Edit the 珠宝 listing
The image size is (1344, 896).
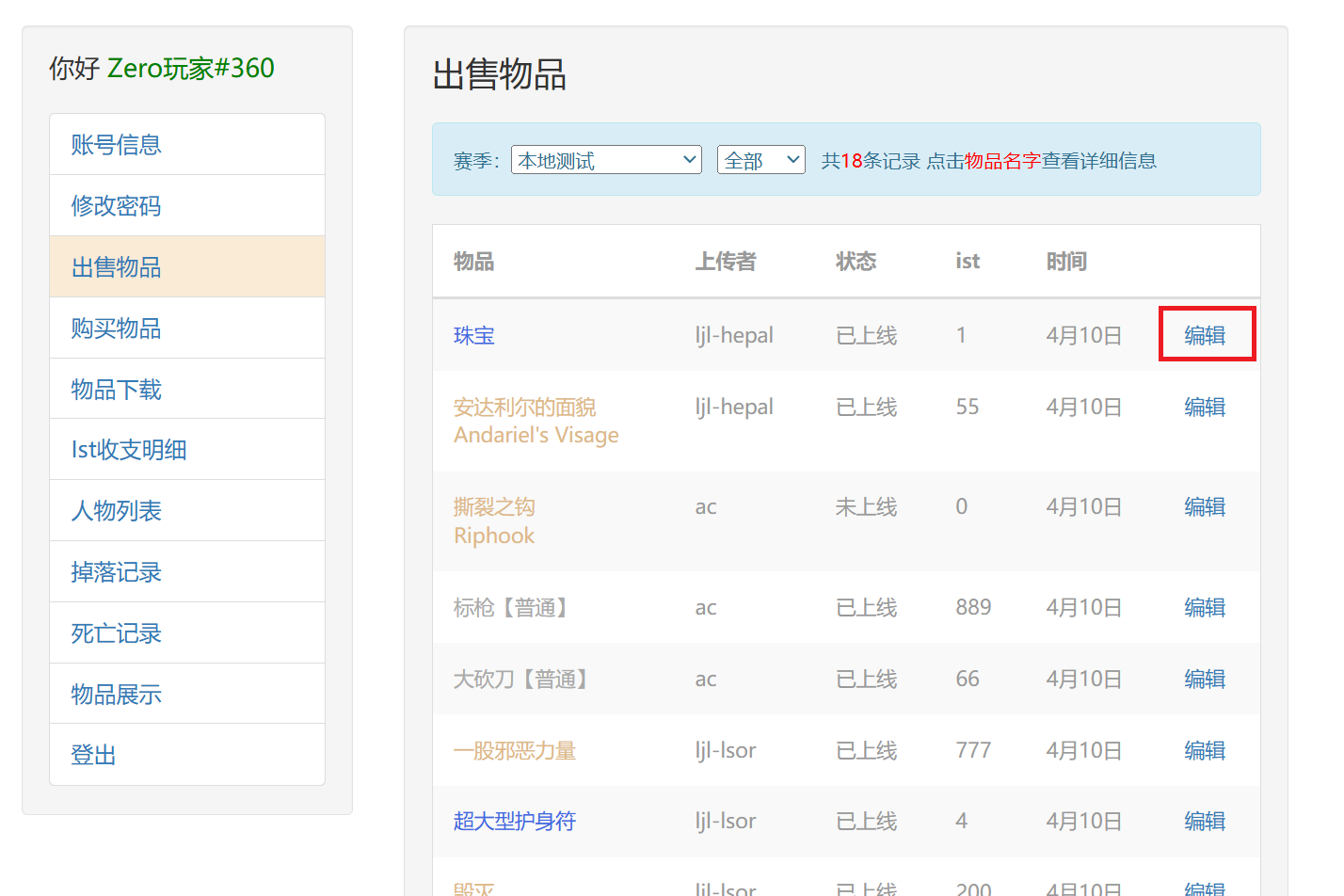click(1205, 336)
